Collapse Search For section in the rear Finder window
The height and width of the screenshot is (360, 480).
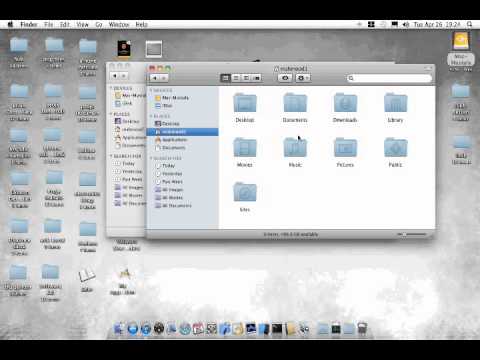click(x=111, y=156)
